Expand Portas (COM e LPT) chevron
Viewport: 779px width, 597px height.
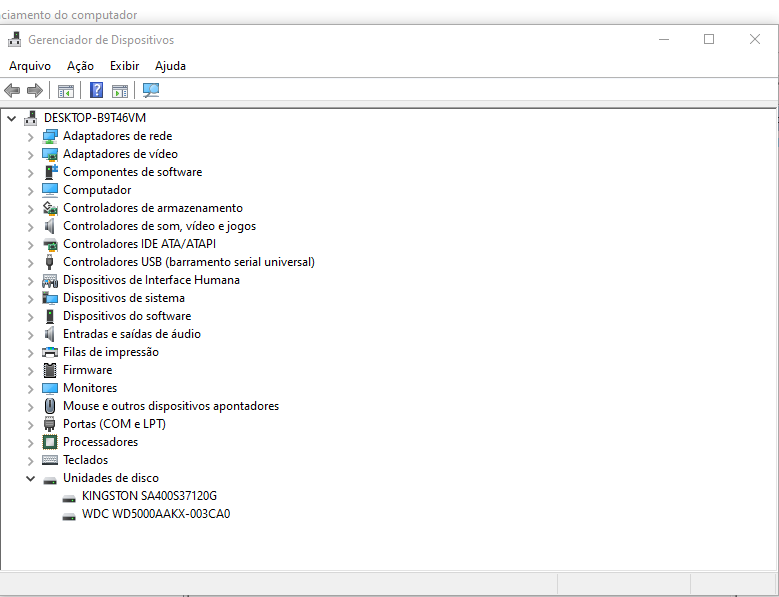coord(30,424)
